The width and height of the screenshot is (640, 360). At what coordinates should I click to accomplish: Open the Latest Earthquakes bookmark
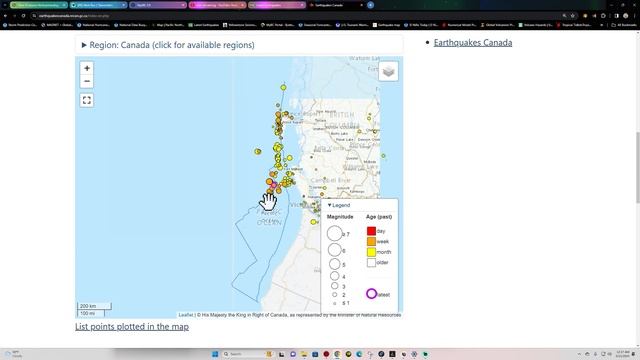204,25
